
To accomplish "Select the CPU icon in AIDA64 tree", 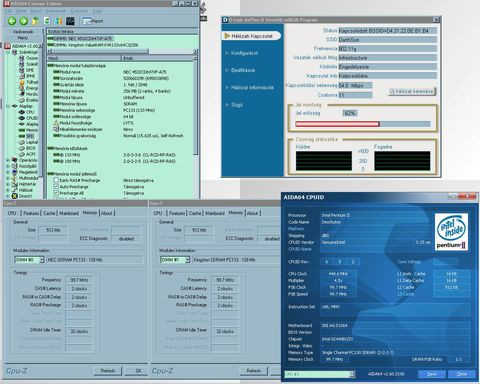I will tap(22, 112).
